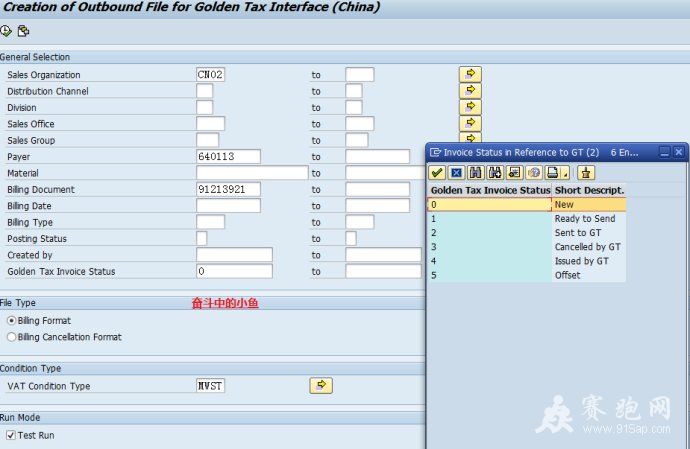Select status row 'Ready to Send'
The height and width of the screenshot is (449, 690).
(527, 218)
